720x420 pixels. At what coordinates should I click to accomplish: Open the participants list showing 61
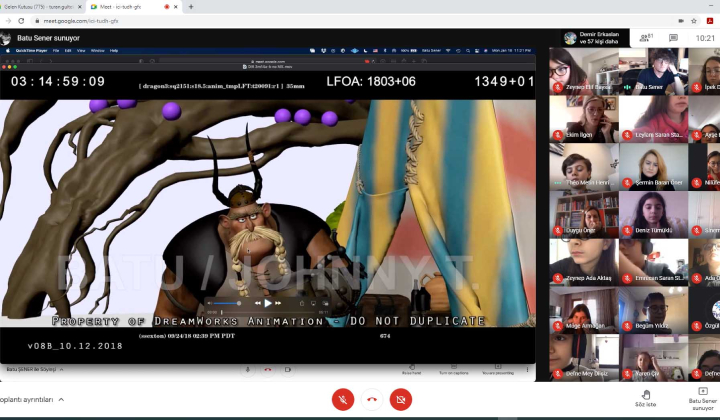[647, 38]
